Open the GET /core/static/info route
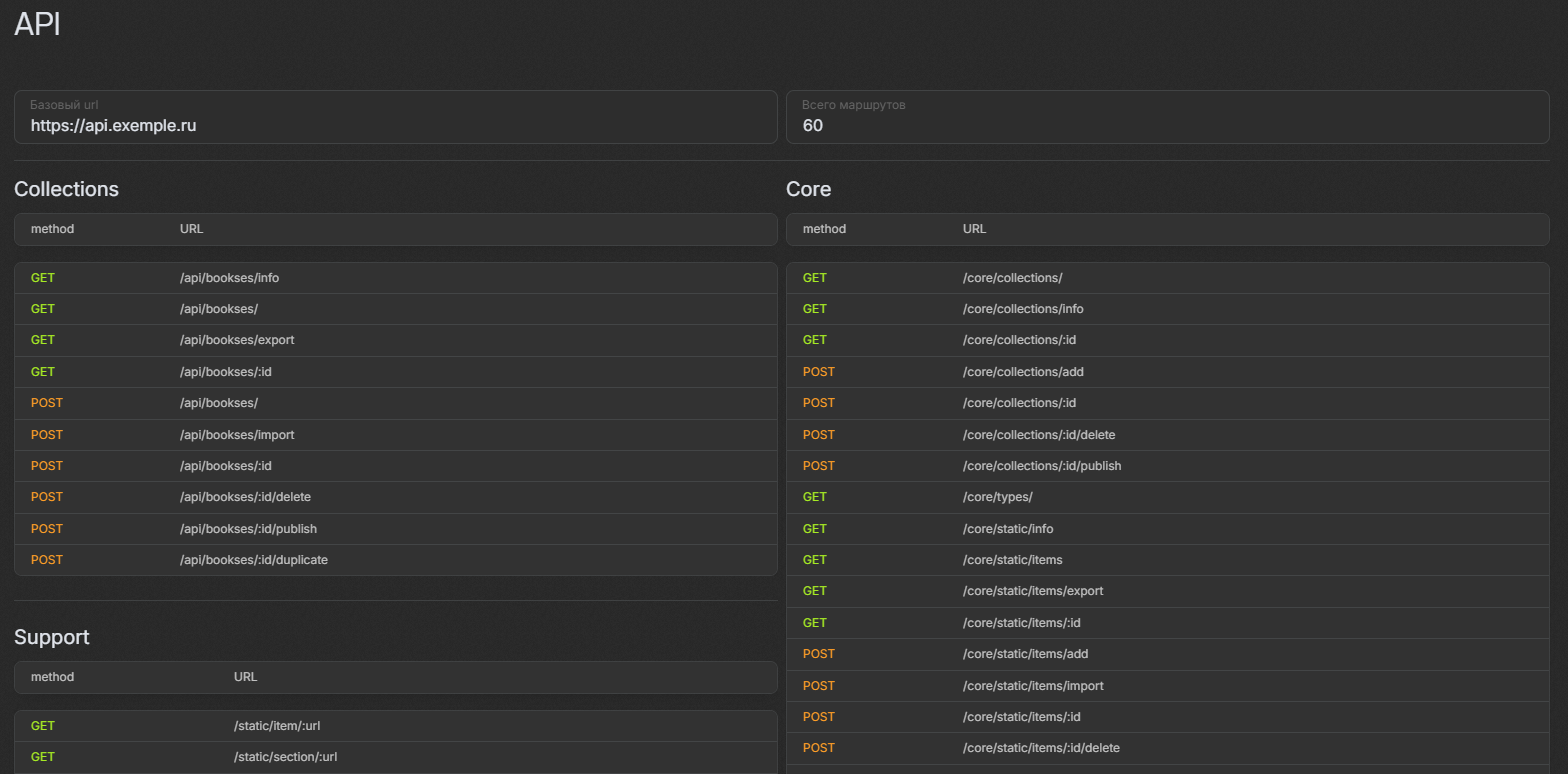 (x=1167, y=529)
